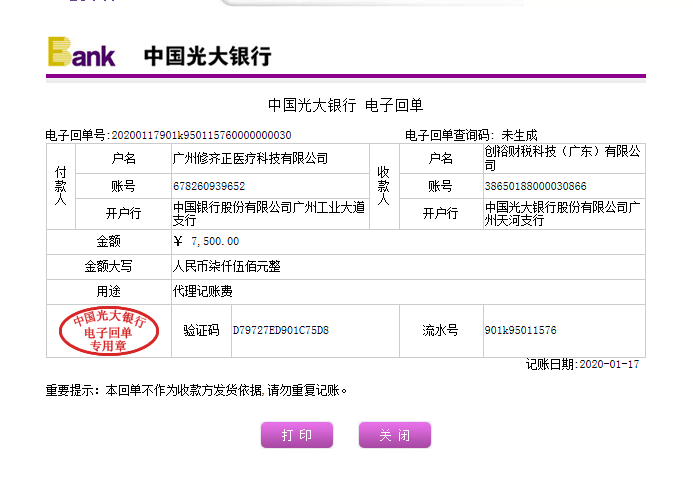Select the booking date 2020-01-17

(609, 365)
